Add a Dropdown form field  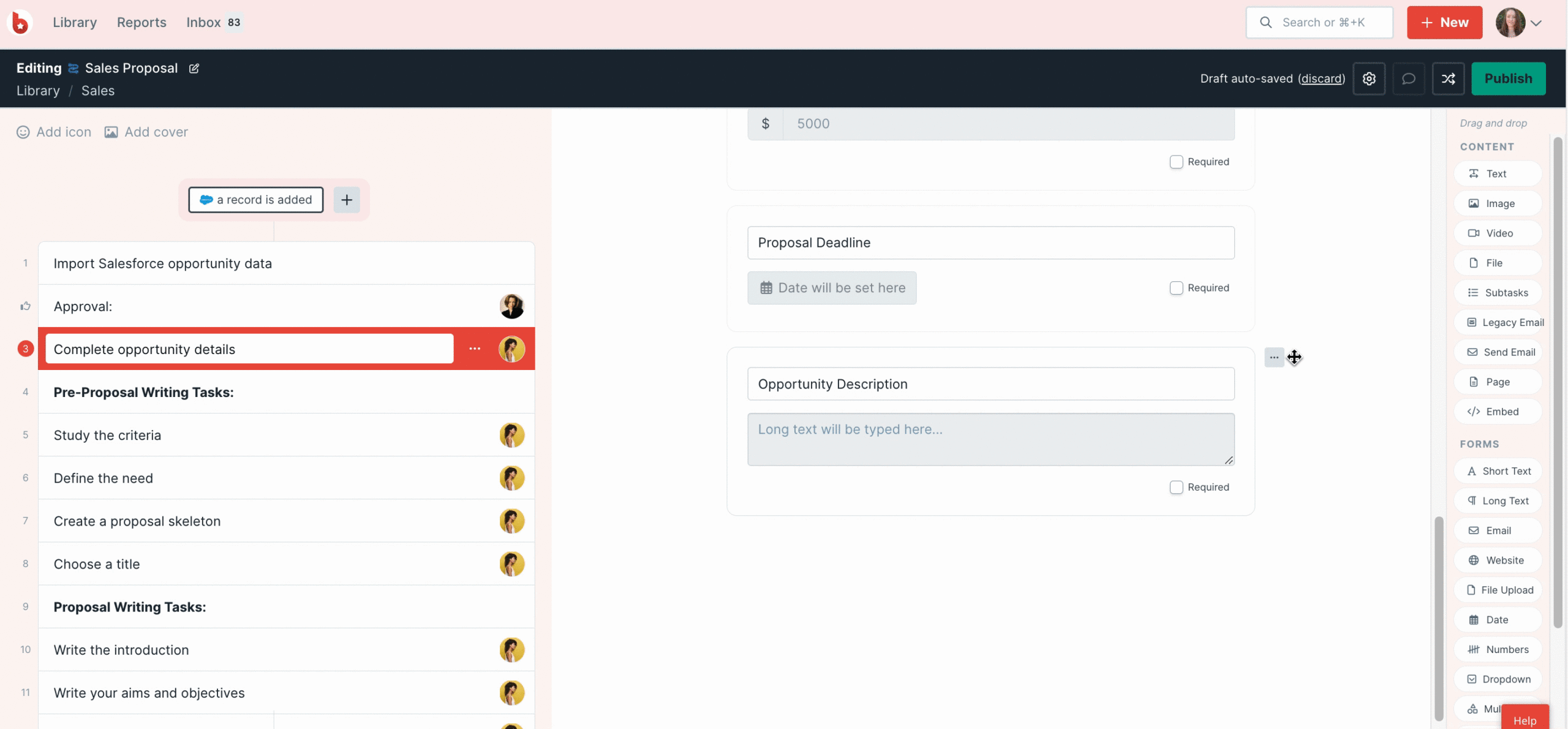click(x=1498, y=679)
